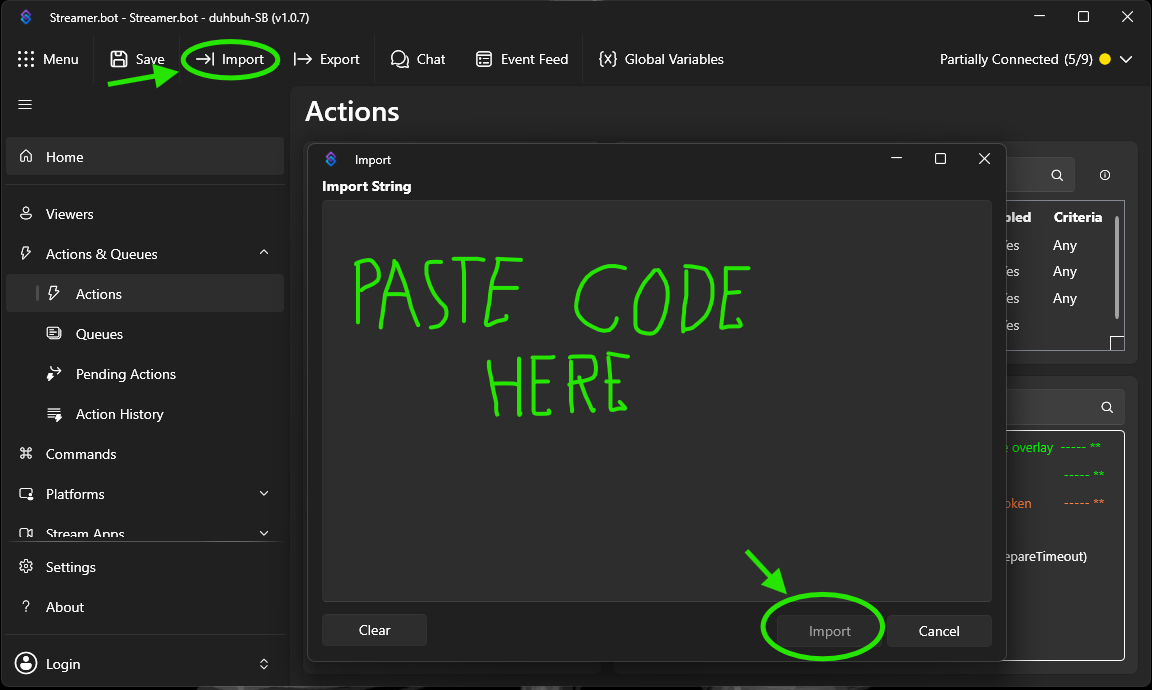Cancel the Import dialog
The image size is (1152, 690).
point(939,631)
